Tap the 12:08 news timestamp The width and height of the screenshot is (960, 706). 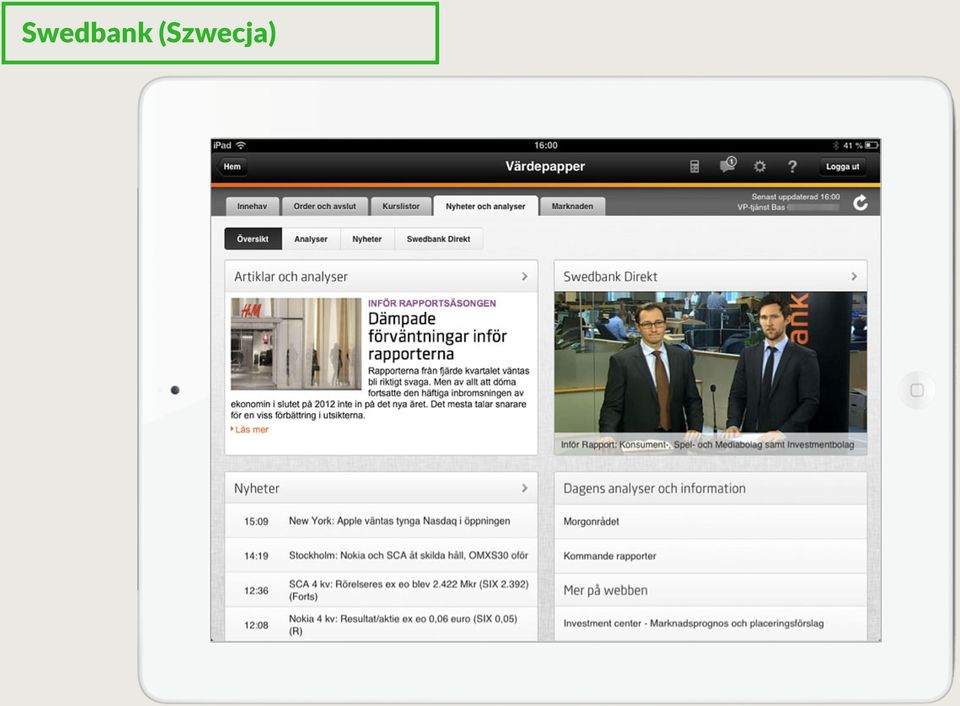[x=256, y=625]
